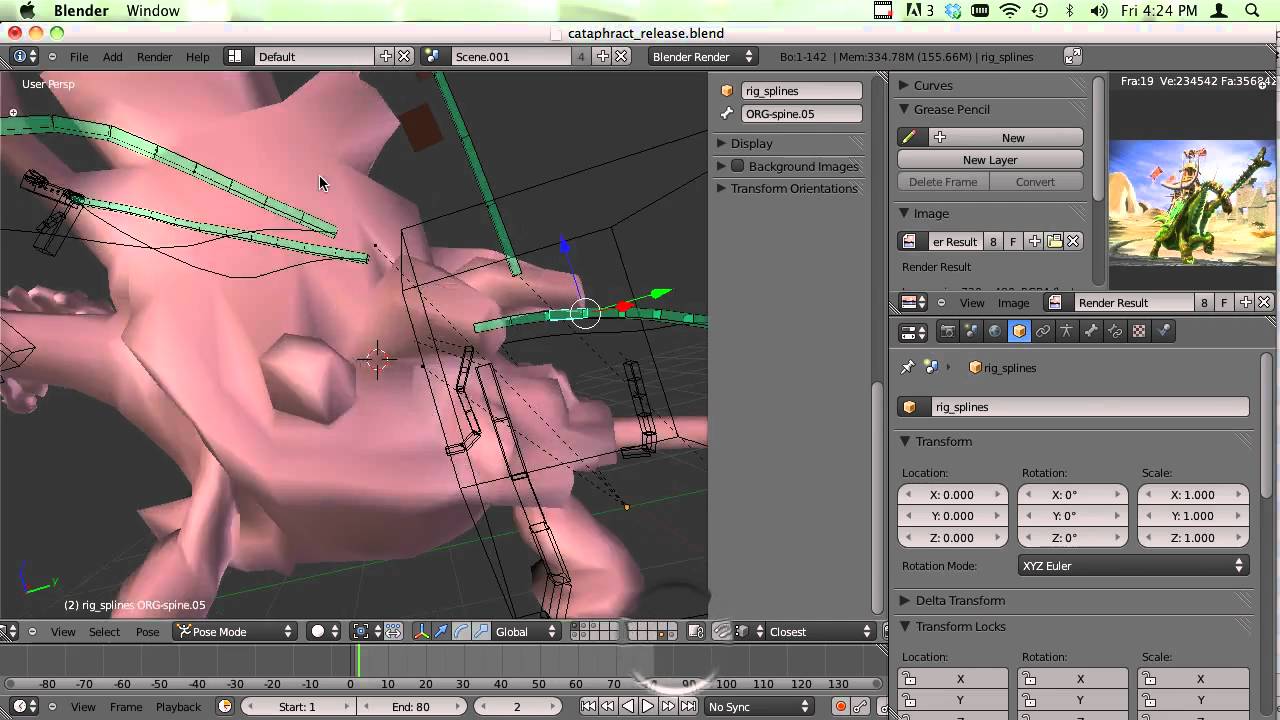Screen dimensions: 1280x720
Task: Open the Playback menu in timeline
Action: click(178, 706)
